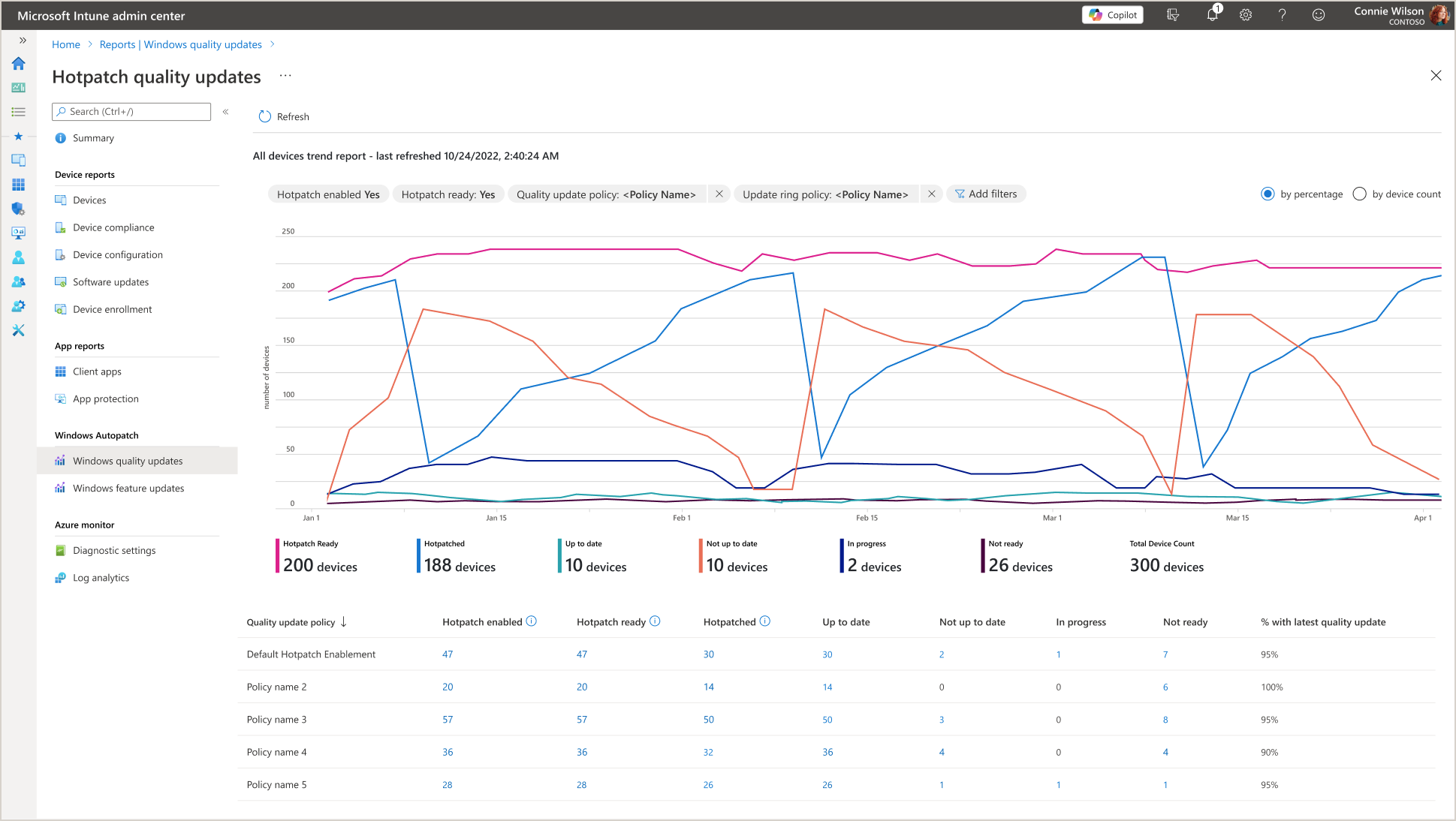Switch to by device count view
This screenshot has height=821, width=1456.
tap(1359, 194)
